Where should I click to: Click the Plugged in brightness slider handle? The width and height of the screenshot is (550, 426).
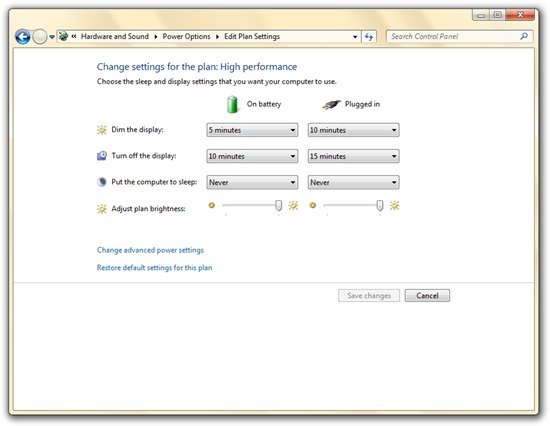click(x=380, y=206)
